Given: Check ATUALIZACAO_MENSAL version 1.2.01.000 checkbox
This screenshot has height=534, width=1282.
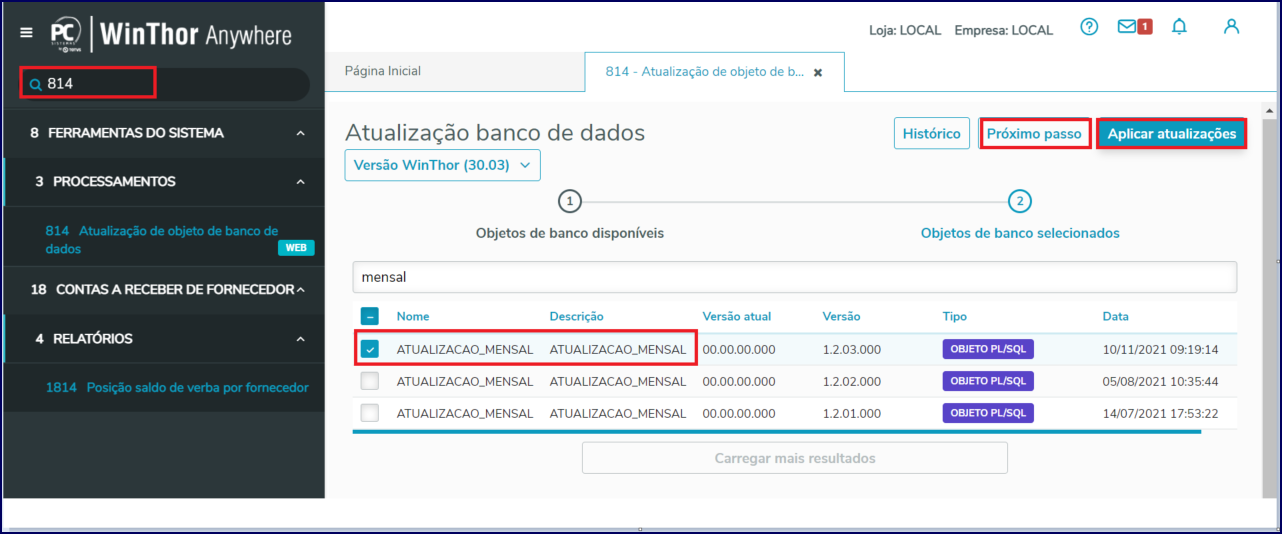Looking at the screenshot, I should click(x=370, y=413).
